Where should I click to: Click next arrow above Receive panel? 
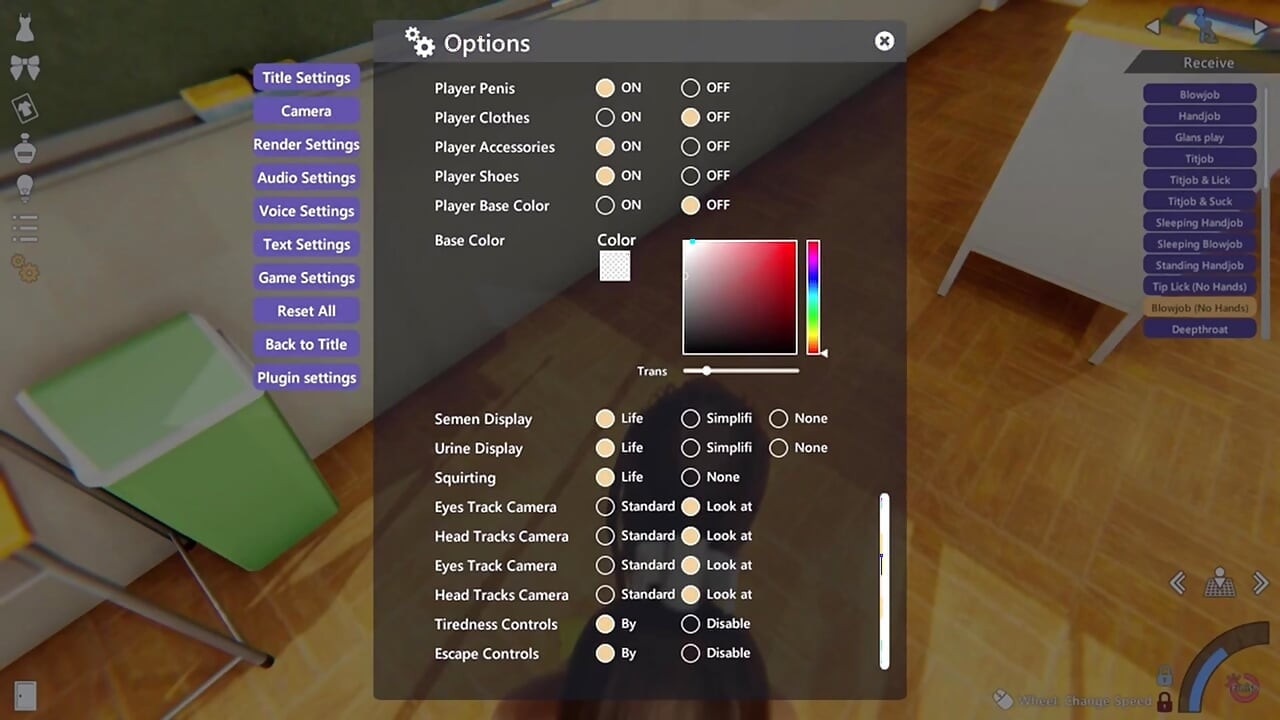pyautogui.click(x=1260, y=27)
